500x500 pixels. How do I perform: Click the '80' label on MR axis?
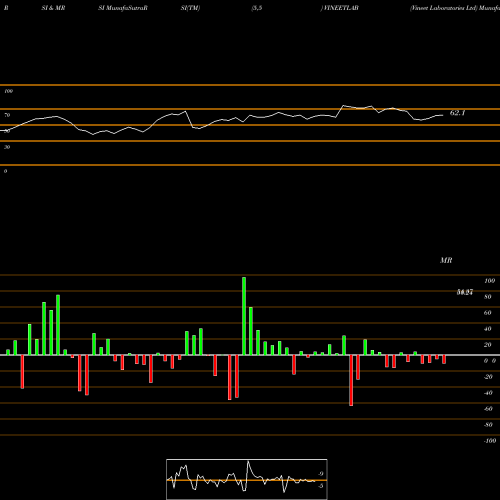[488, 297]
